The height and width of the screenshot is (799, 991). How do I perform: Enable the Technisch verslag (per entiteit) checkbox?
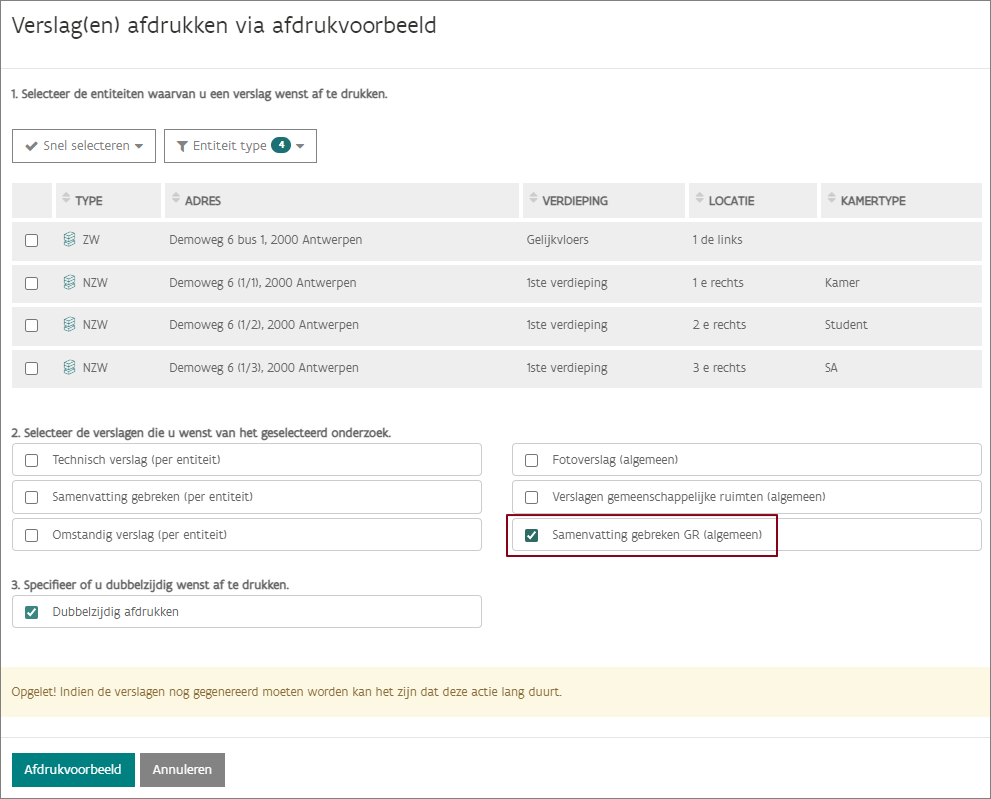(32, 460)
